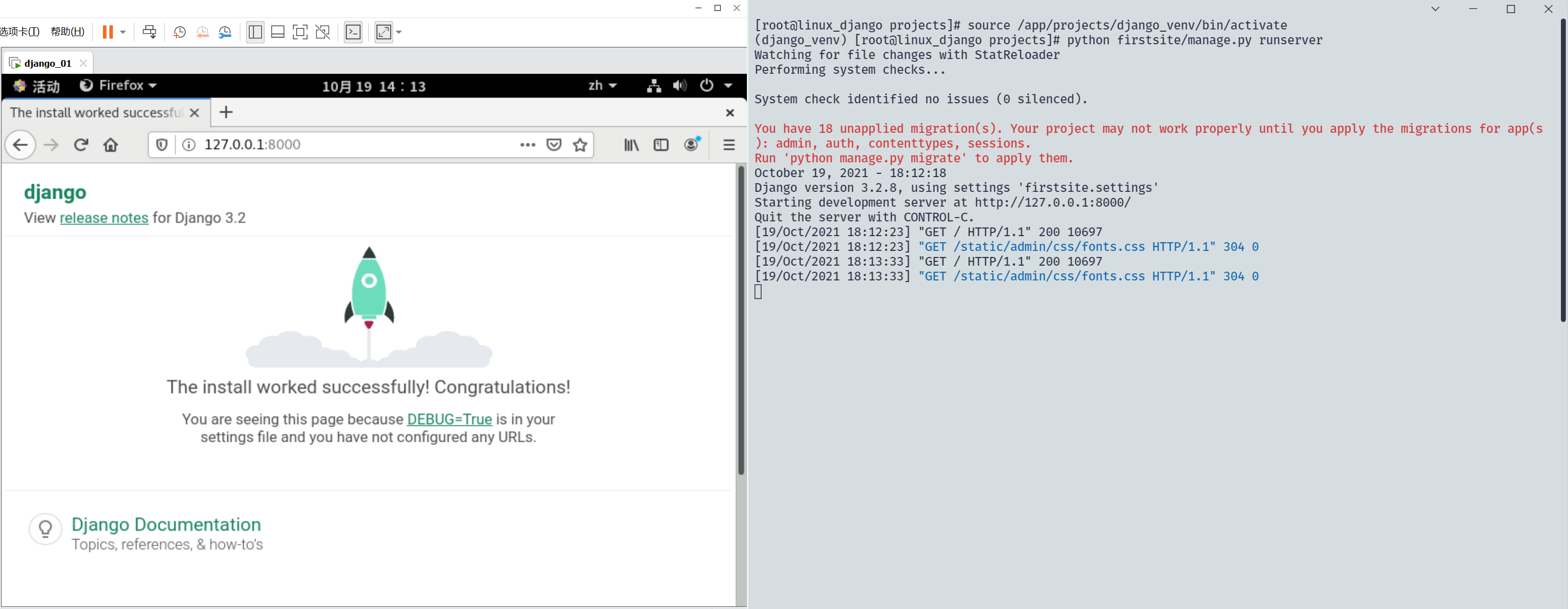Viewport: 1568px width, 609px height.
Task: Click the tracking protection shield icon
Action: click(161, 145)
